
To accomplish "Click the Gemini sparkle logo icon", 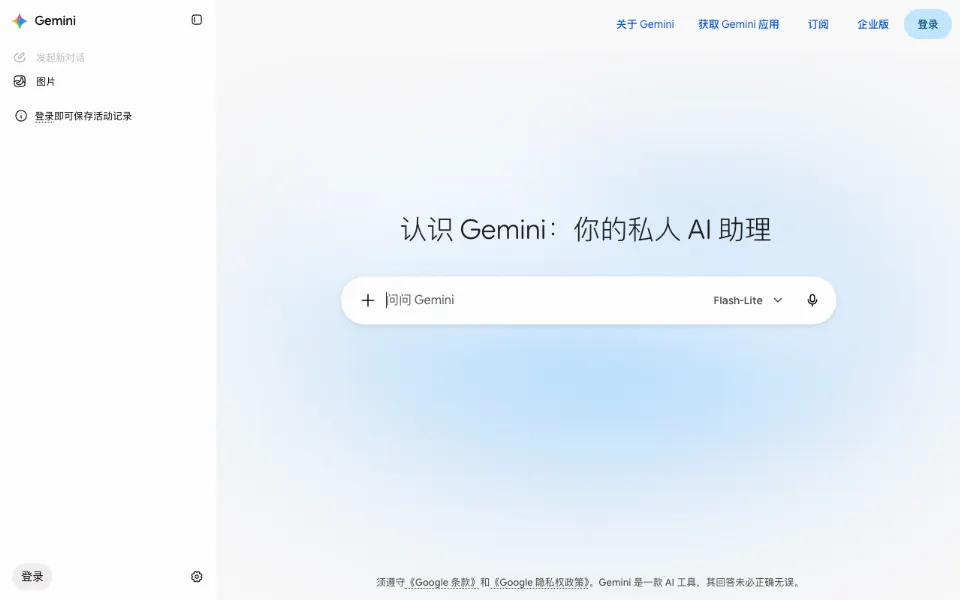I will point(20,21).
